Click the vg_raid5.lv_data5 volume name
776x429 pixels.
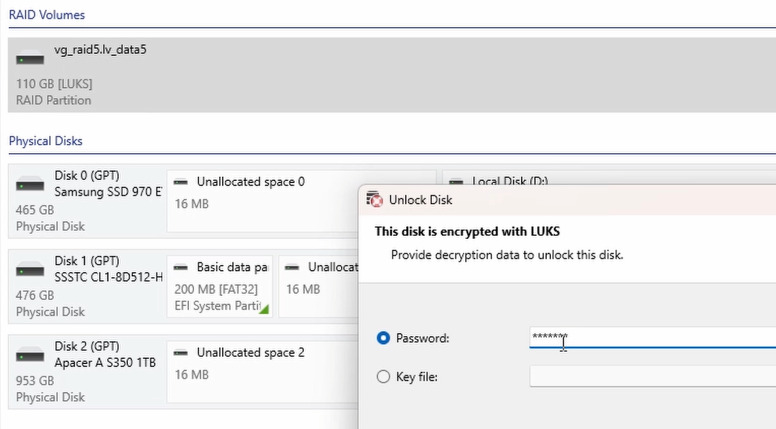(100, 49)
